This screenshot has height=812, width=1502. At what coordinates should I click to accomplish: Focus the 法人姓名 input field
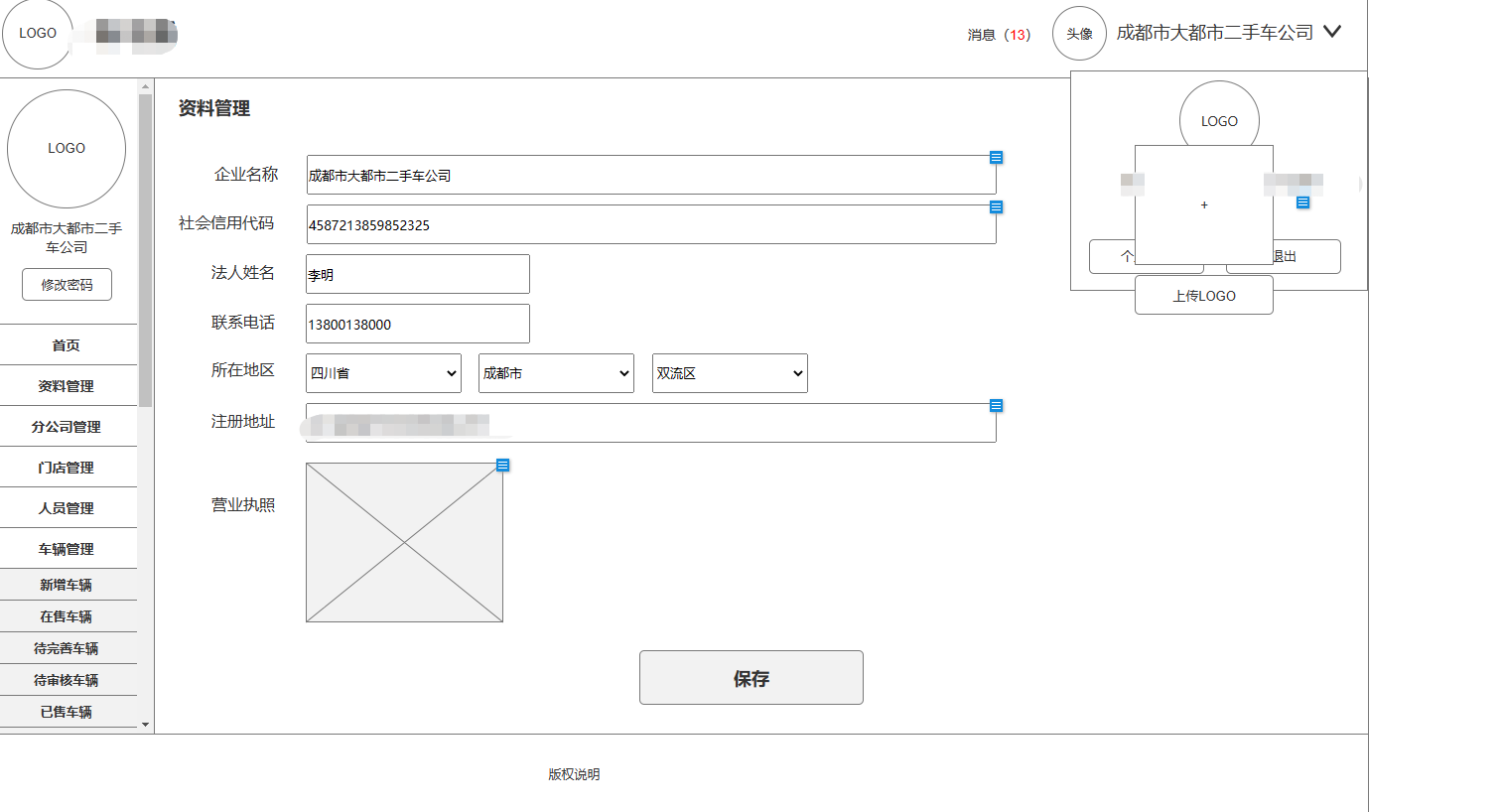coord(418,274)
